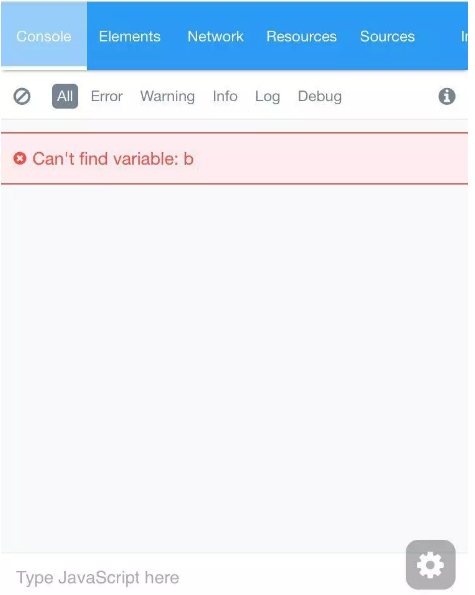Viewport: 475px width, 595px height.
Task: Open Eruda settings via the gear button
Action: 430,565
